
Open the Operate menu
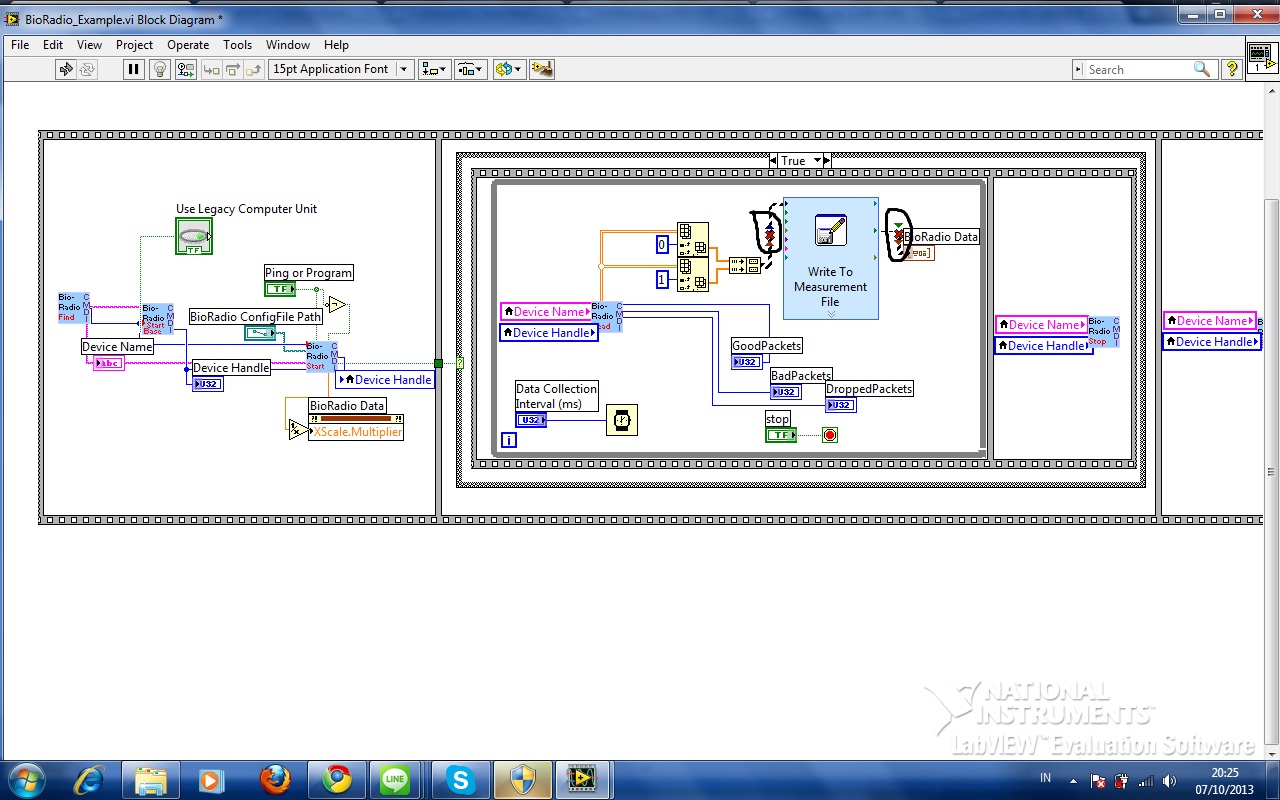tap(188, 45)
